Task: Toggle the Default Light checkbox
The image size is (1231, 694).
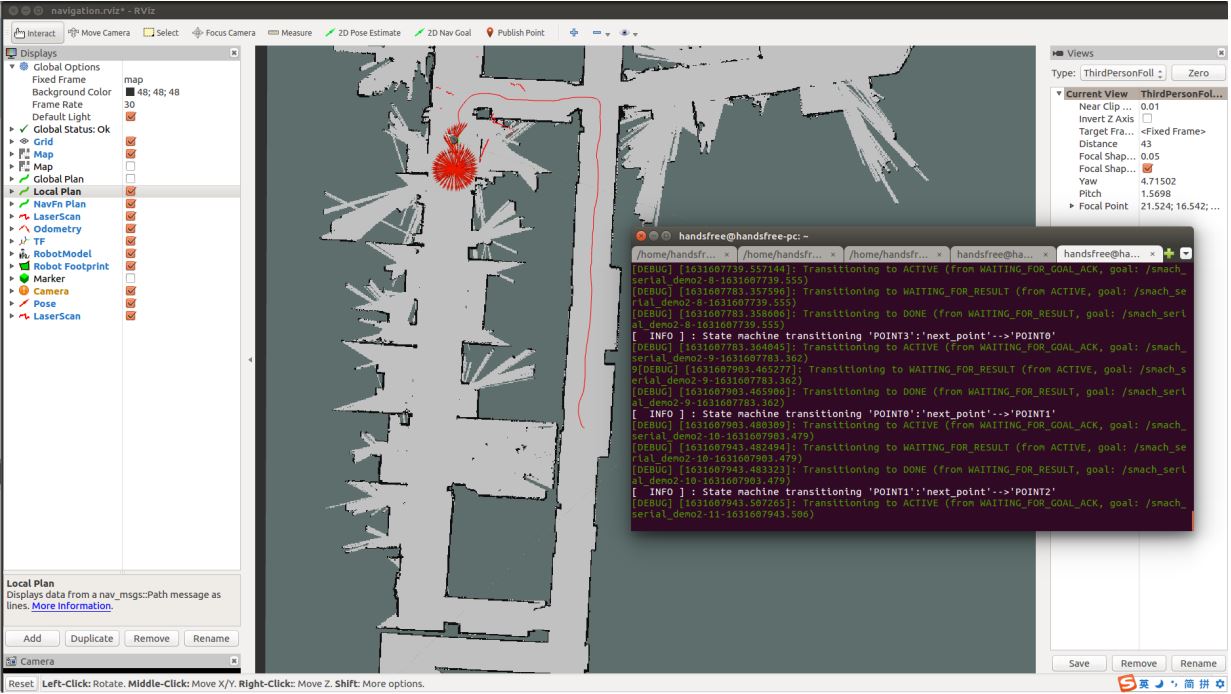Action: coord(130,117)
